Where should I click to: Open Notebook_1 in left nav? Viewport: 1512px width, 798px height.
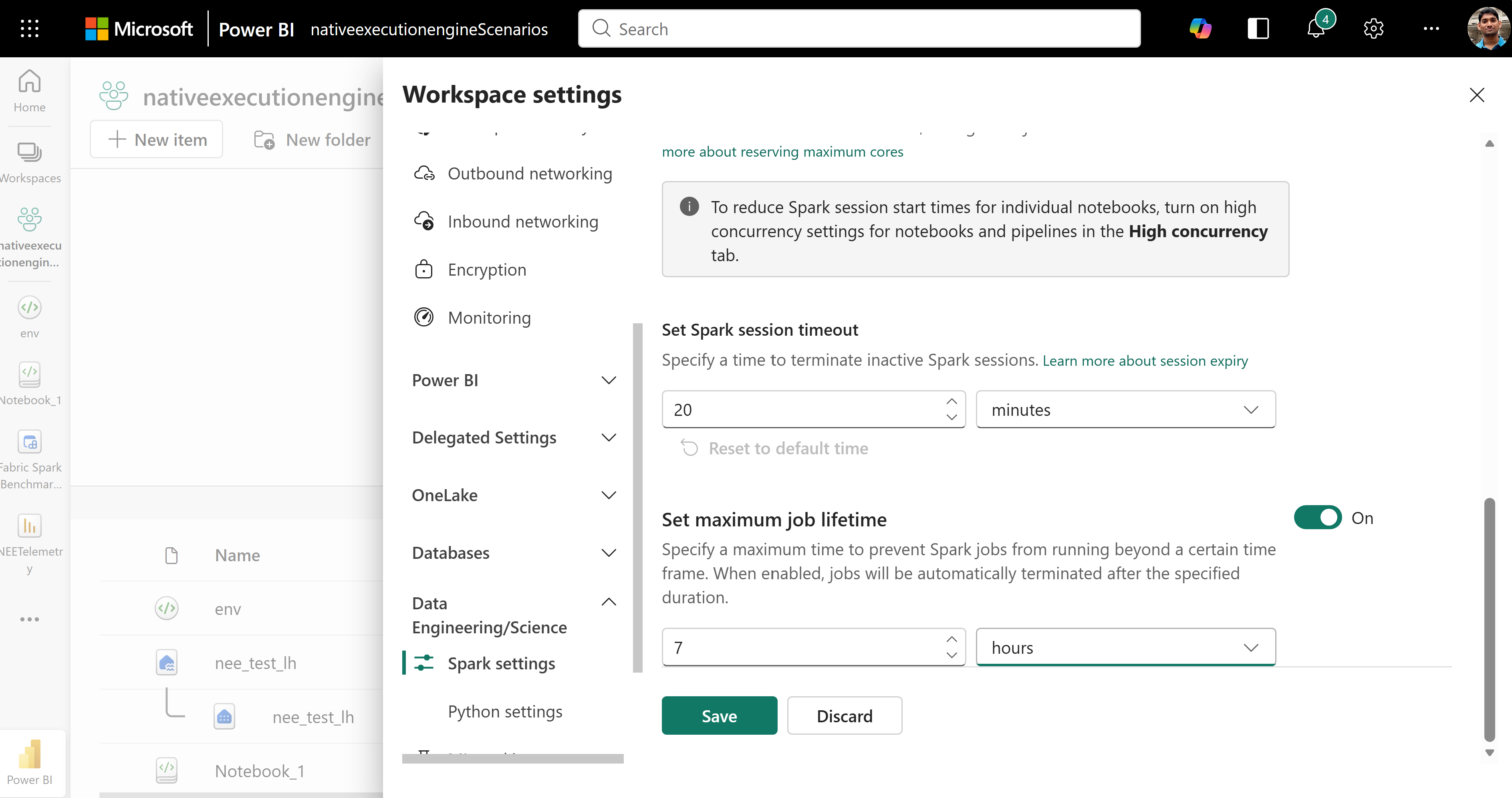click(x=29, y=384)
